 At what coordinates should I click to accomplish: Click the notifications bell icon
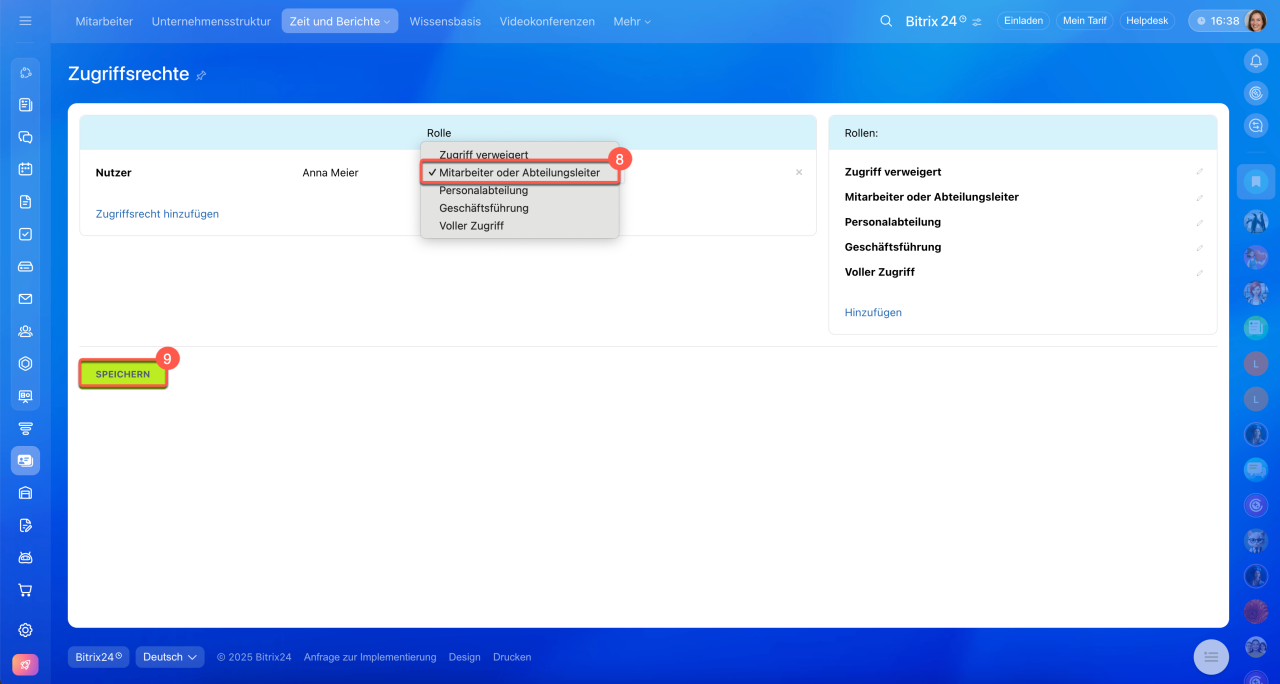tap(1256, 61)
